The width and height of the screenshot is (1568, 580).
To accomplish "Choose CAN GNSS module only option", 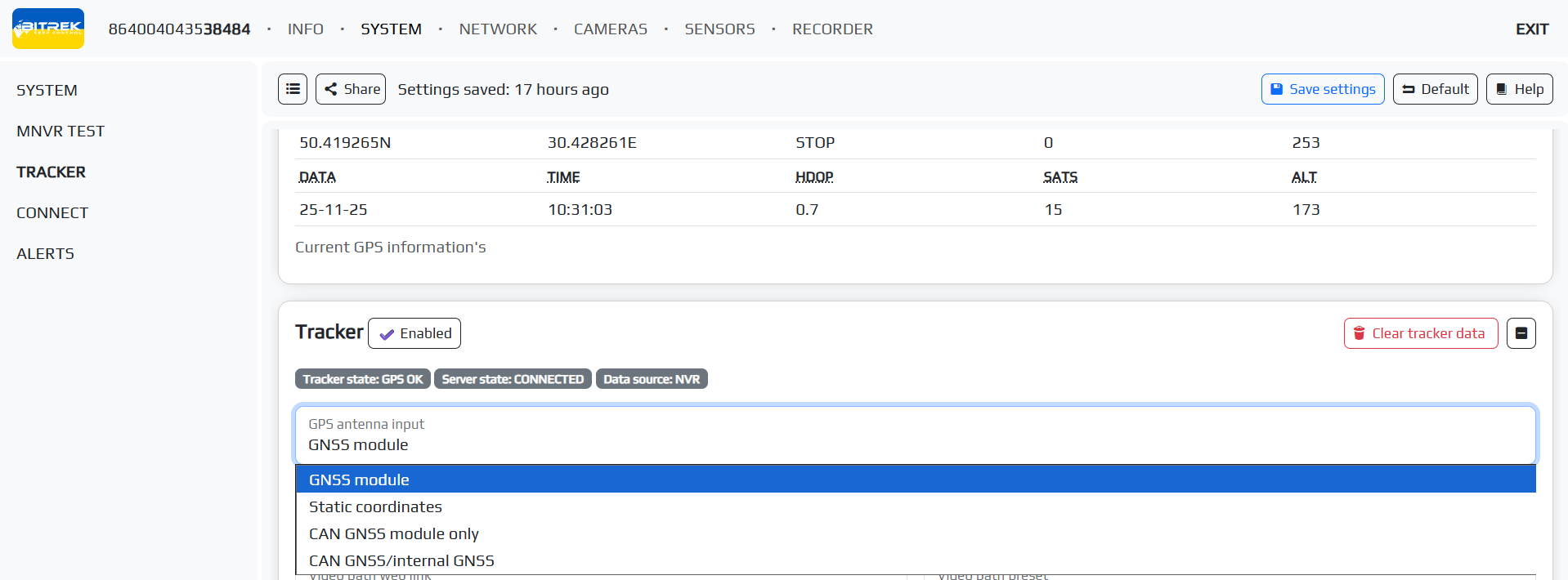I will [393, 533].
